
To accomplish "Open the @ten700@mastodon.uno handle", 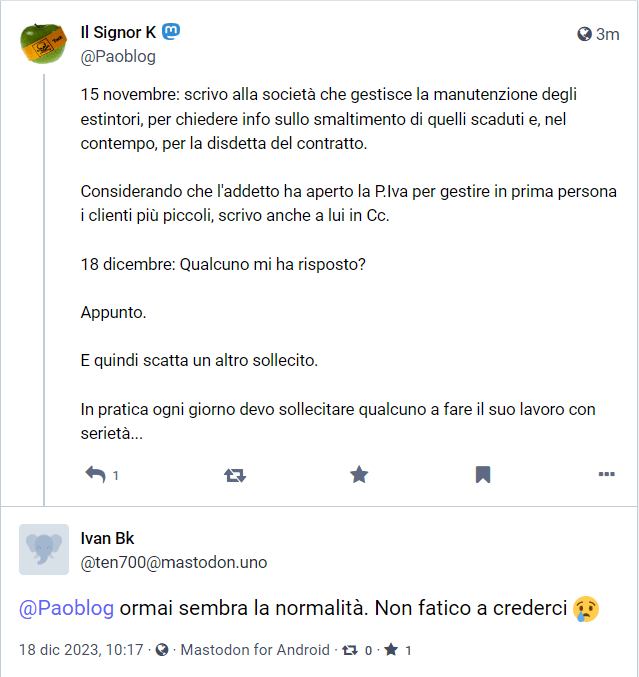I will tap(174, 562).
